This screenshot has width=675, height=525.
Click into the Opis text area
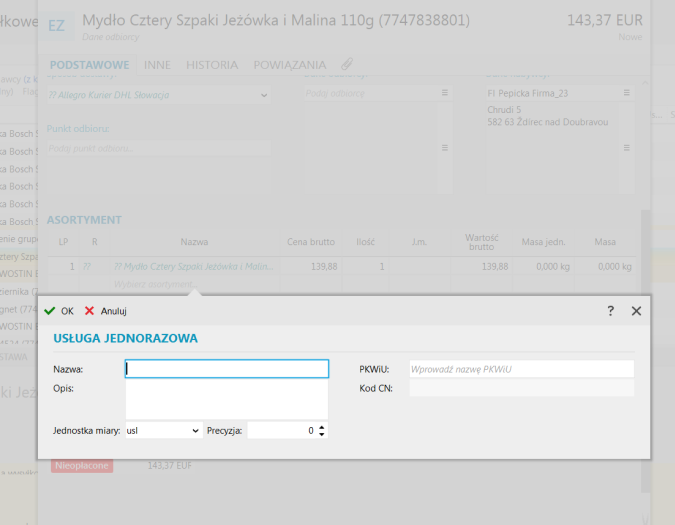coord(227,399)
